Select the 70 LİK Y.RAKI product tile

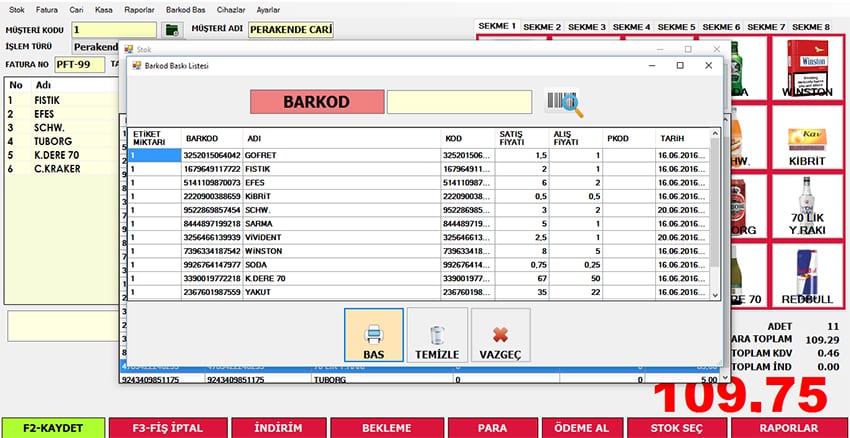[x=807, y=207]
